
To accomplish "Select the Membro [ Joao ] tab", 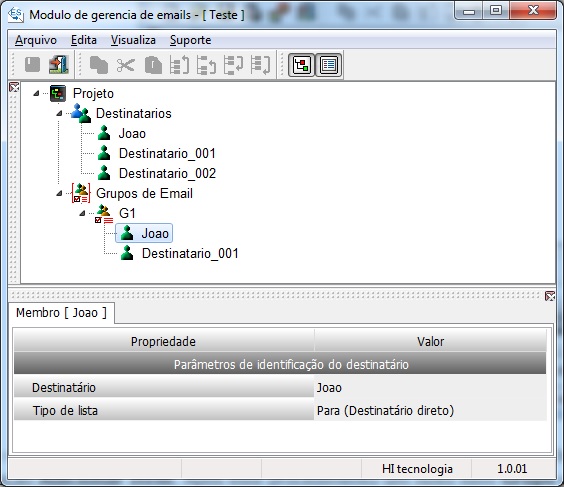I will pos(62,313).
